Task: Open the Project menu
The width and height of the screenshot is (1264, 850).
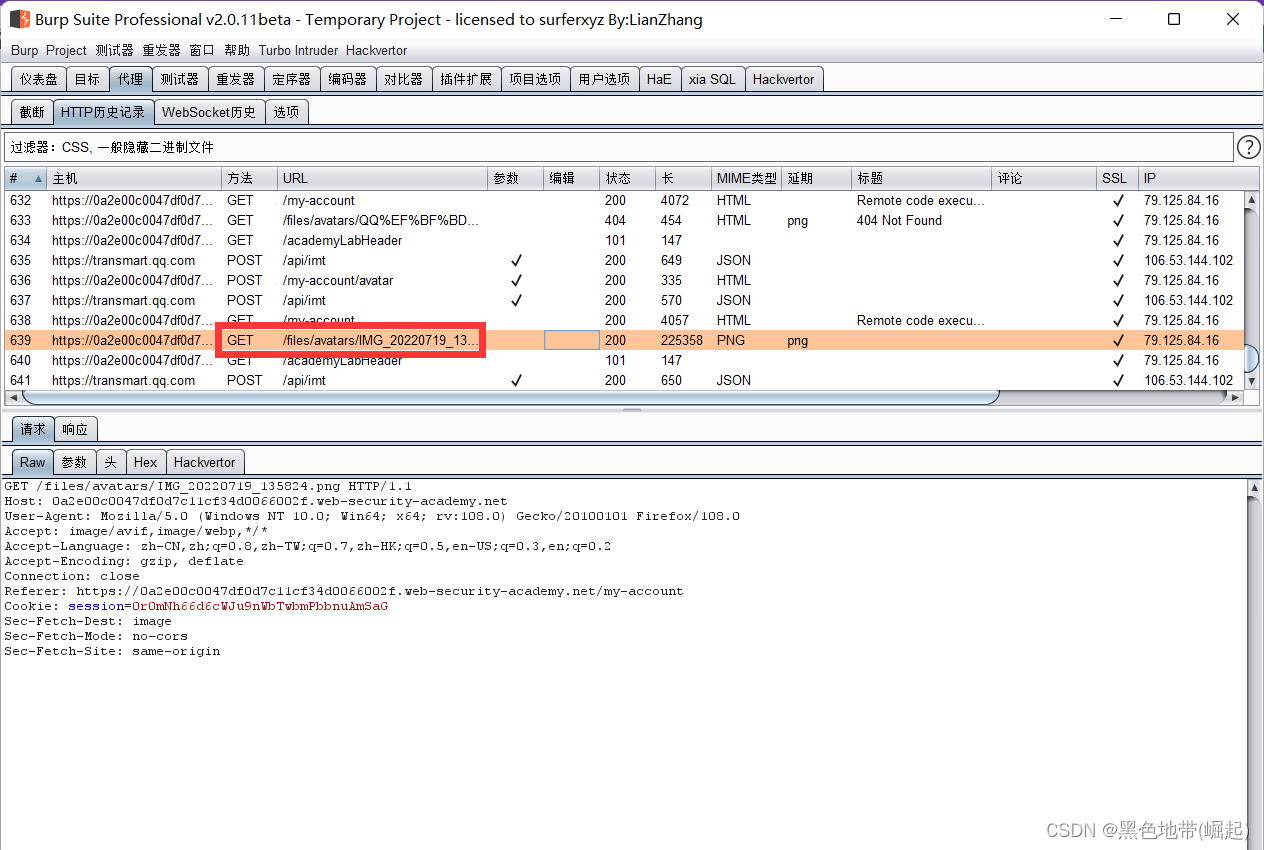Action: tap(67, 50)
